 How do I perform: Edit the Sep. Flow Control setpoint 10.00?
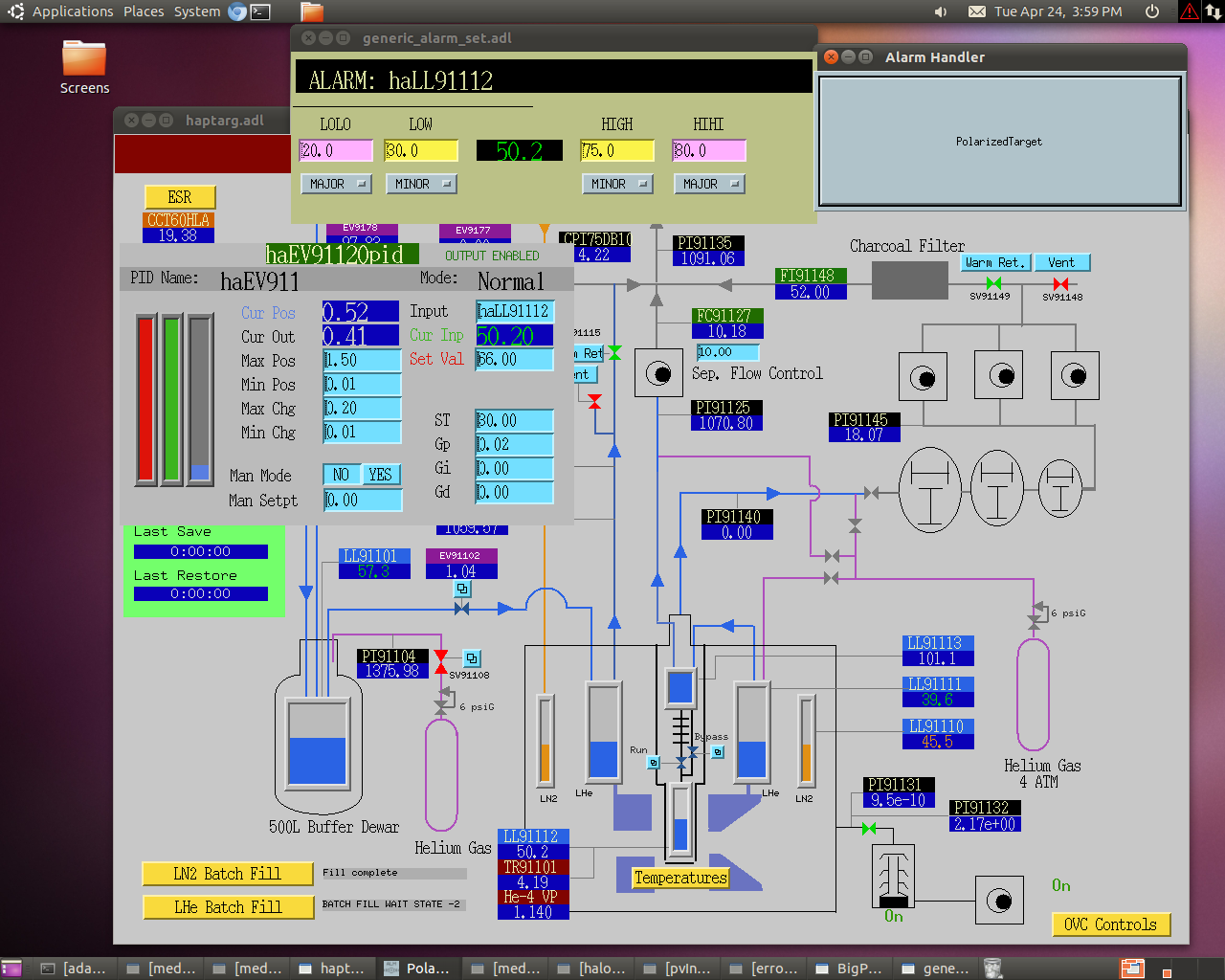pyautogui.click(x=727, y=352)
